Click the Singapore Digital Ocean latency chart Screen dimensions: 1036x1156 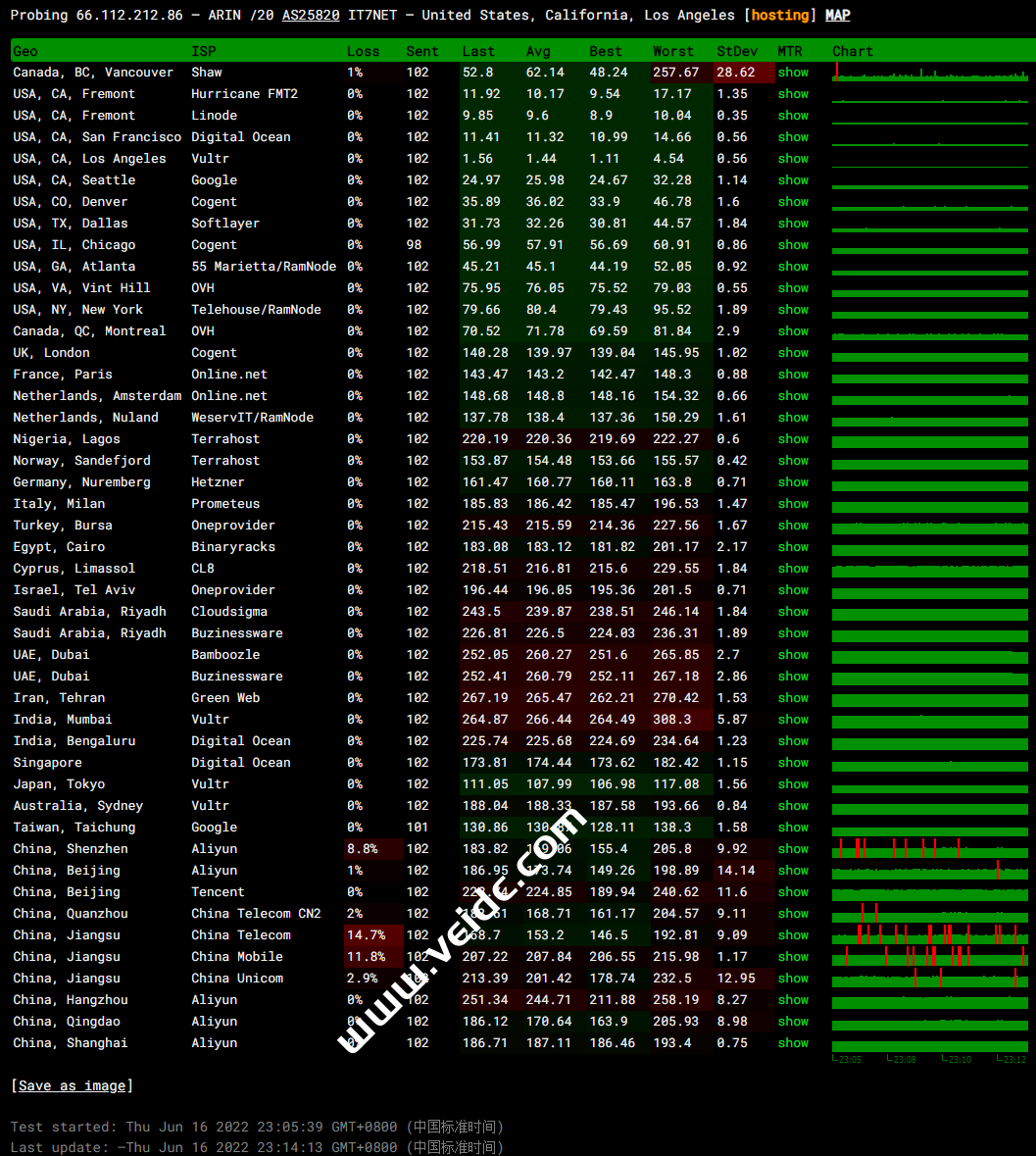pyautogui.click(x=929, y=763)
